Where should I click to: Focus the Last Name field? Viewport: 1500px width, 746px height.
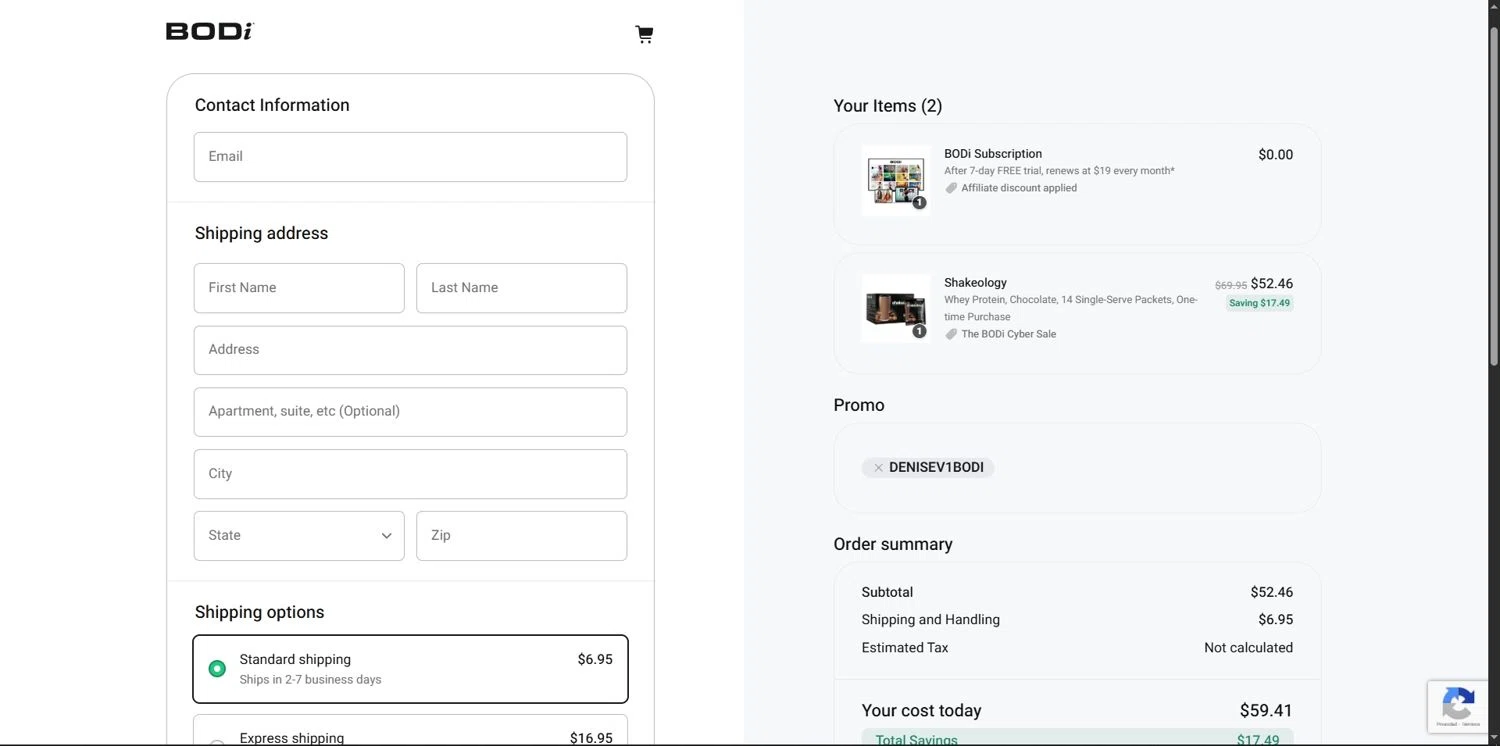[x=521, y=288]
